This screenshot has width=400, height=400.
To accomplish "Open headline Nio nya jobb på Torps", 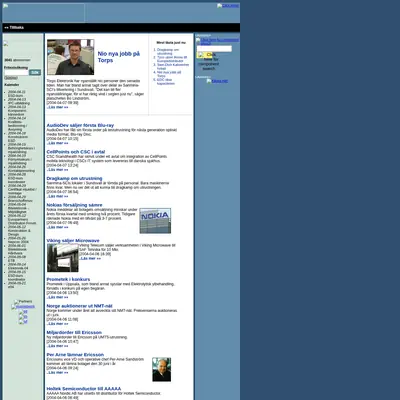I will [119, 57].
